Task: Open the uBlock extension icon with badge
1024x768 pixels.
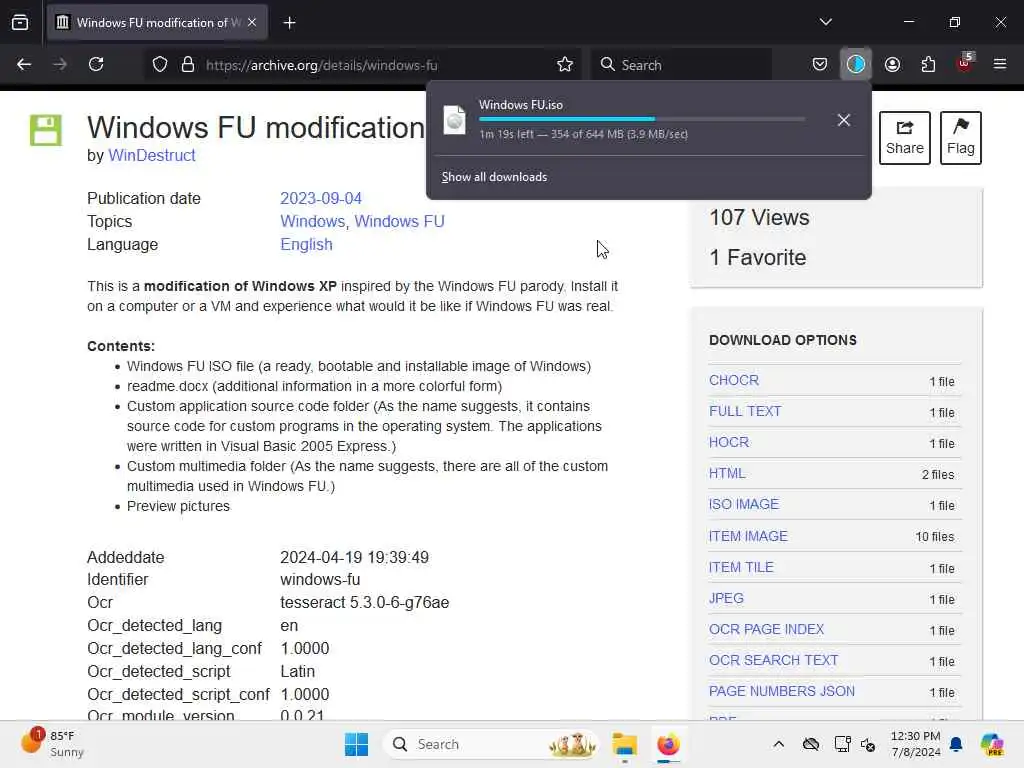Action: pyautogui.click(x=965, y=63)
